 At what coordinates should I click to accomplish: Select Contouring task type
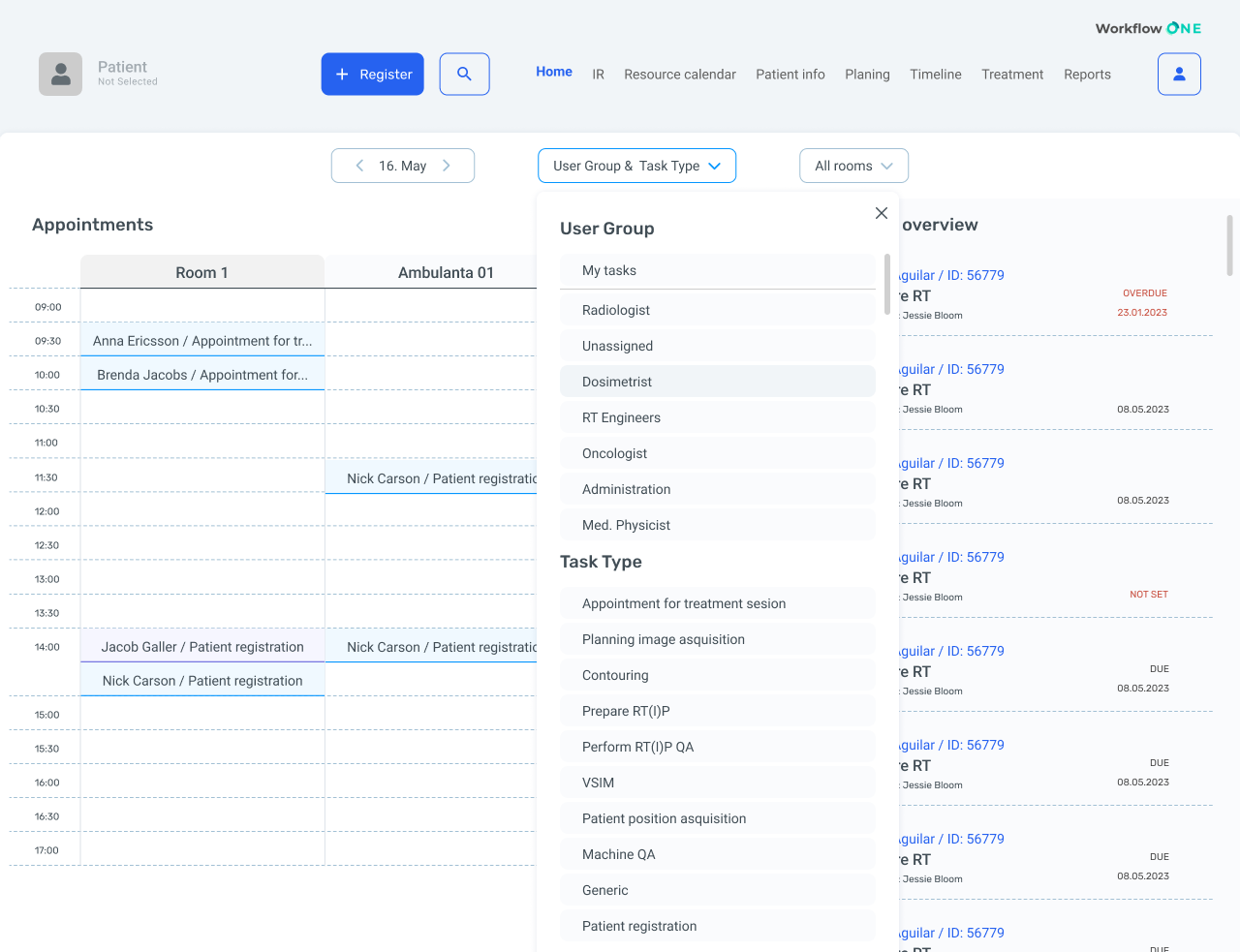718,675
